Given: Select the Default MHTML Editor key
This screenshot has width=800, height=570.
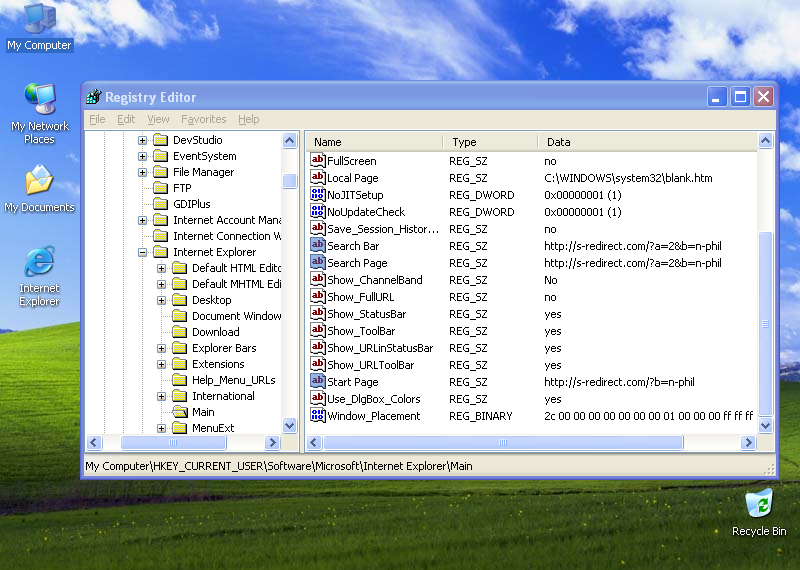Looking at the screenshot, I should coord(236,284).
